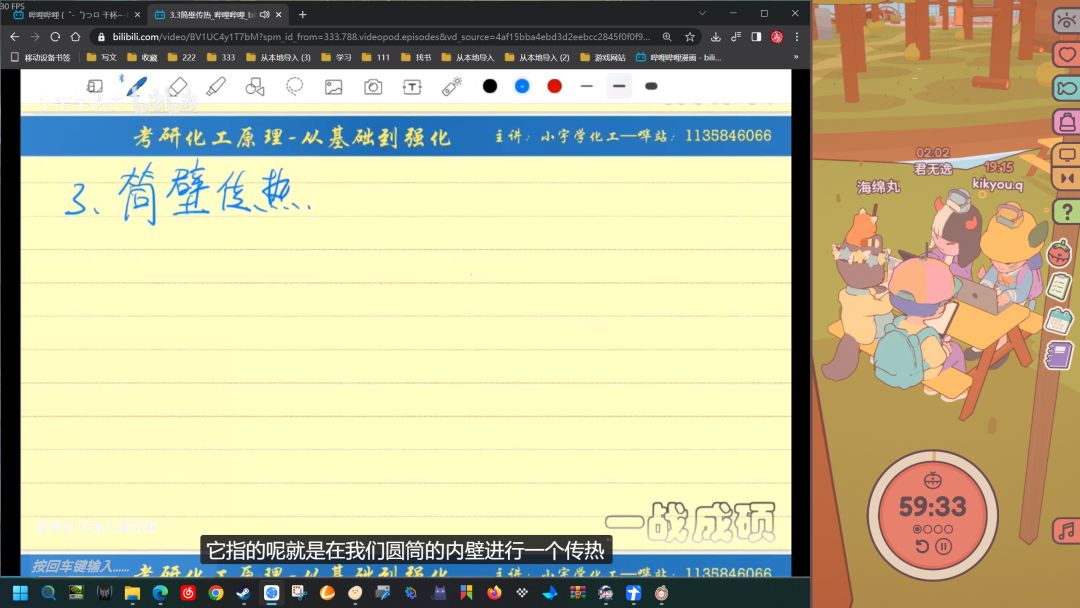
Task: Open the Windows Start menu
Action: tap(21, 593)
